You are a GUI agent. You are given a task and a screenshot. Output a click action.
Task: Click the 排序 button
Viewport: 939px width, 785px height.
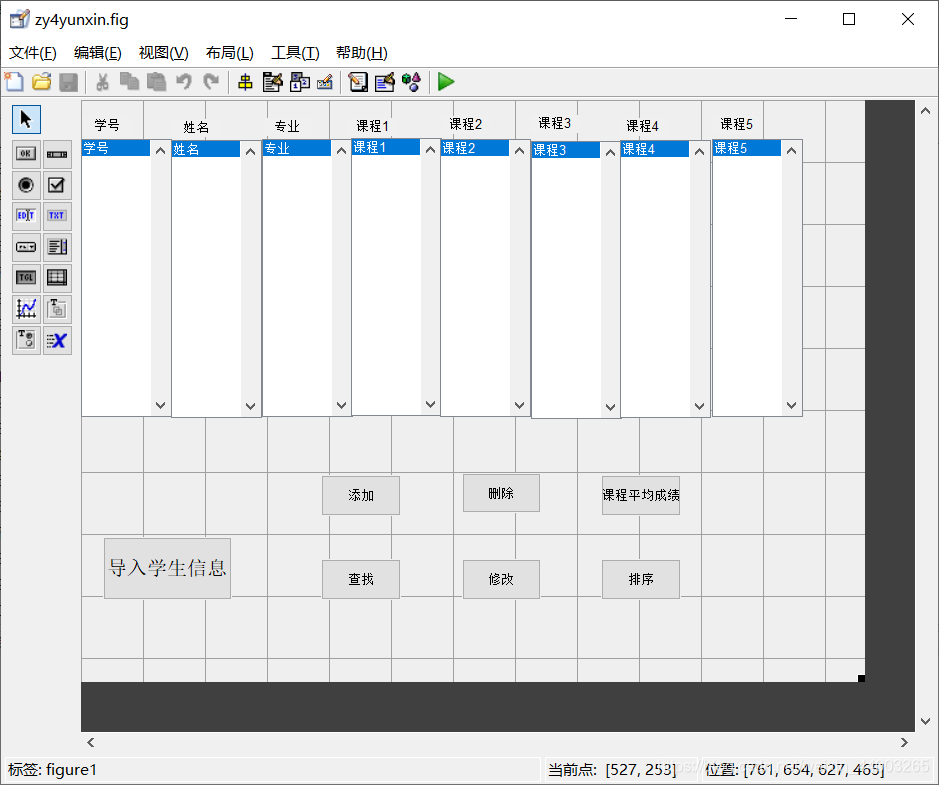click(641, 579)
